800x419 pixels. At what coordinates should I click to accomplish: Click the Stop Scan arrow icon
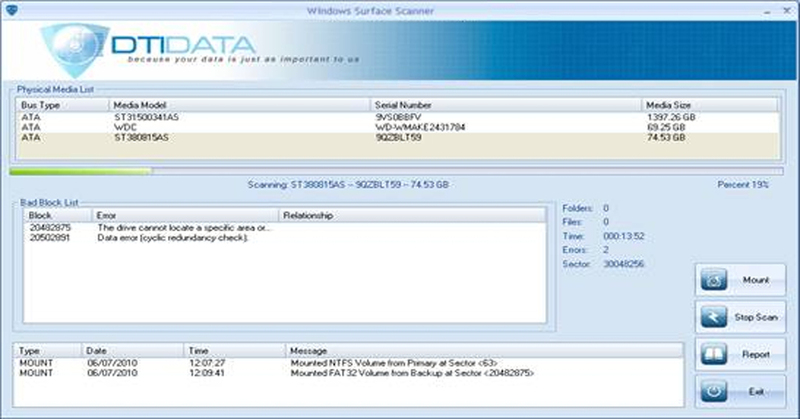(x=714, y=317)
